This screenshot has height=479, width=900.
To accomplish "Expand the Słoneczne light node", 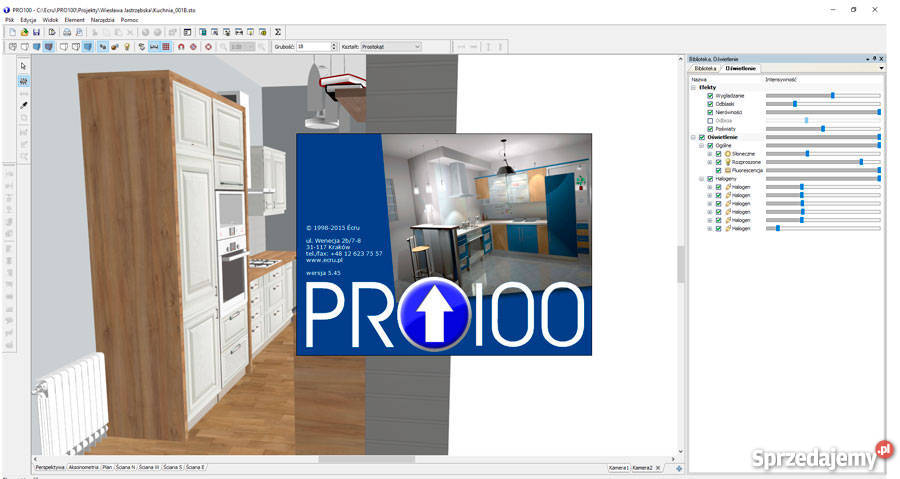I will point(709,154).
